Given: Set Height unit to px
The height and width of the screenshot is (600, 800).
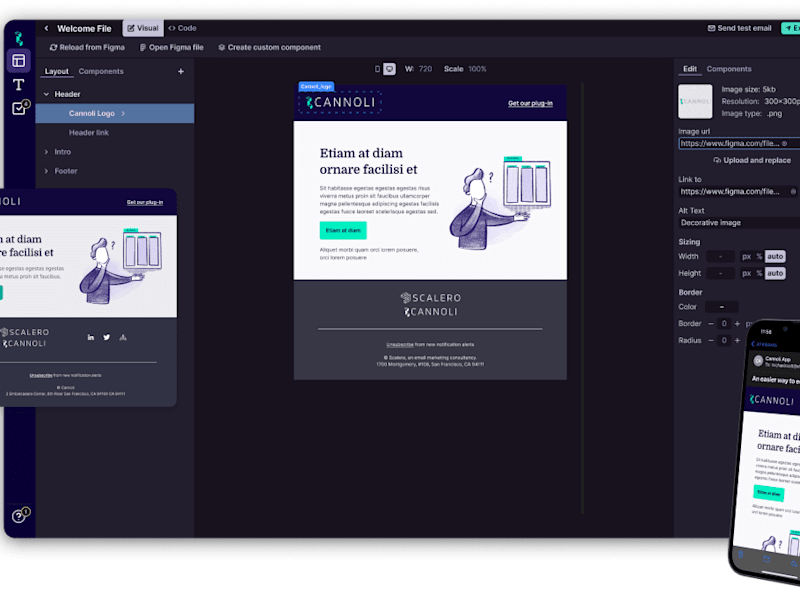Looking at the screenshot, I should click(746, 273).
